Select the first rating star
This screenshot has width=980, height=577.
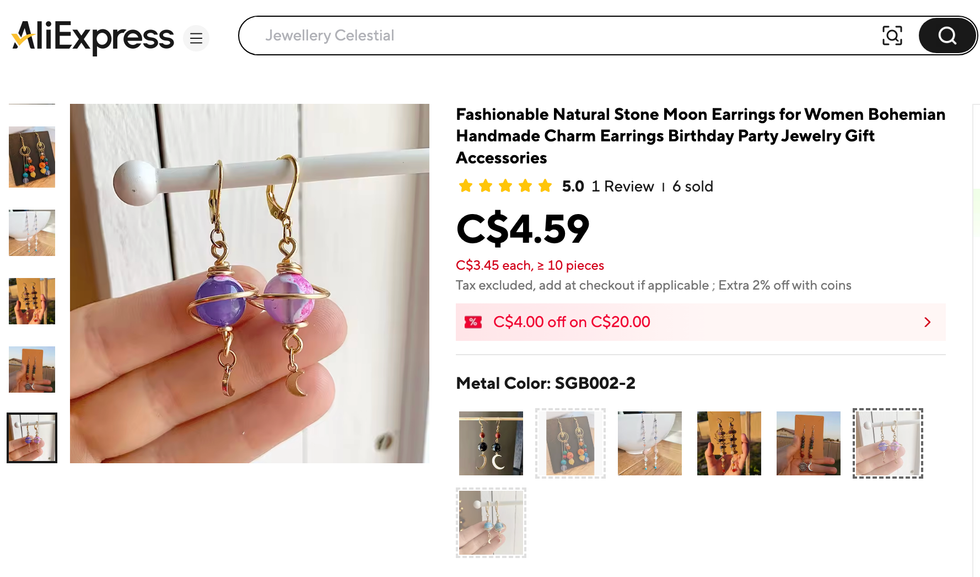[464, 185]
